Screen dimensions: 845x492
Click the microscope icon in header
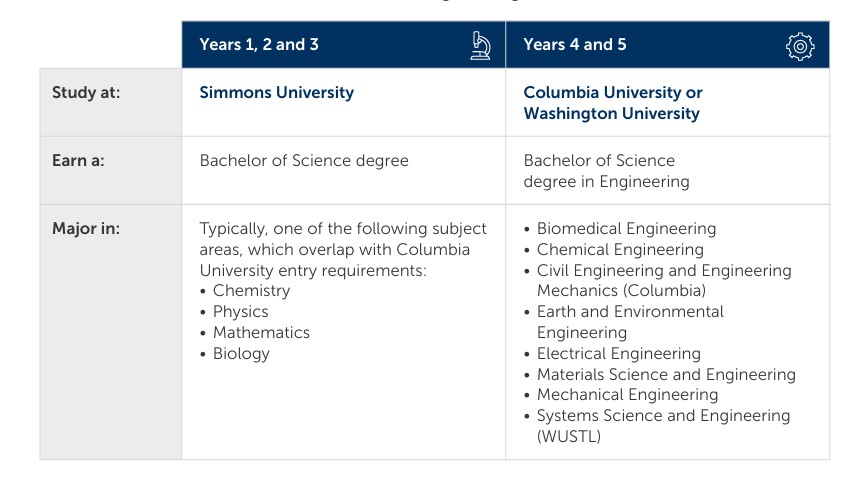tap(480, 45)
